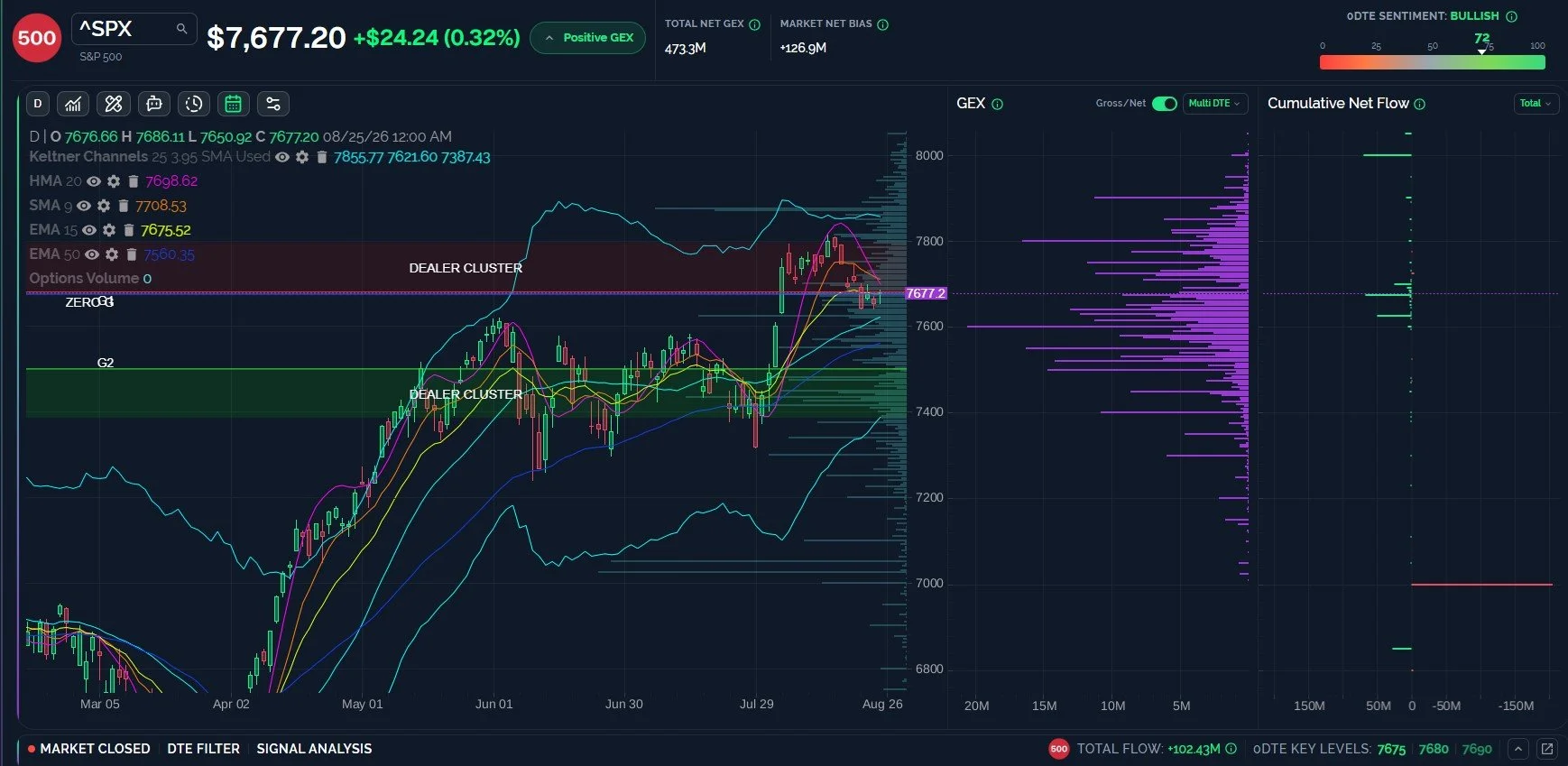The image size is (1568, 766).
Task: Click the upper red DEALER CLUSTER label
Action: [466, 268]
